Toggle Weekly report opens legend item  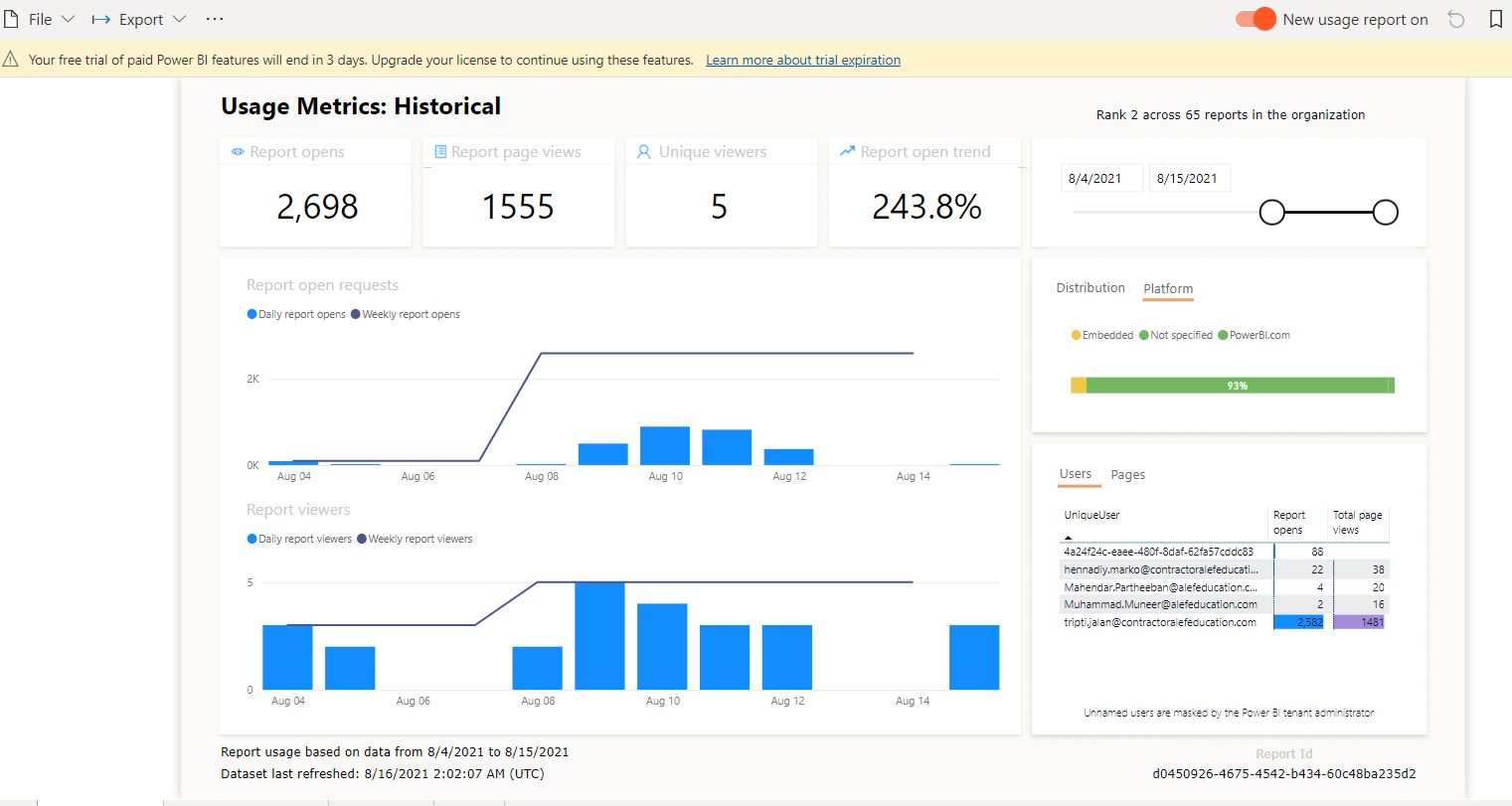(406, 314)
